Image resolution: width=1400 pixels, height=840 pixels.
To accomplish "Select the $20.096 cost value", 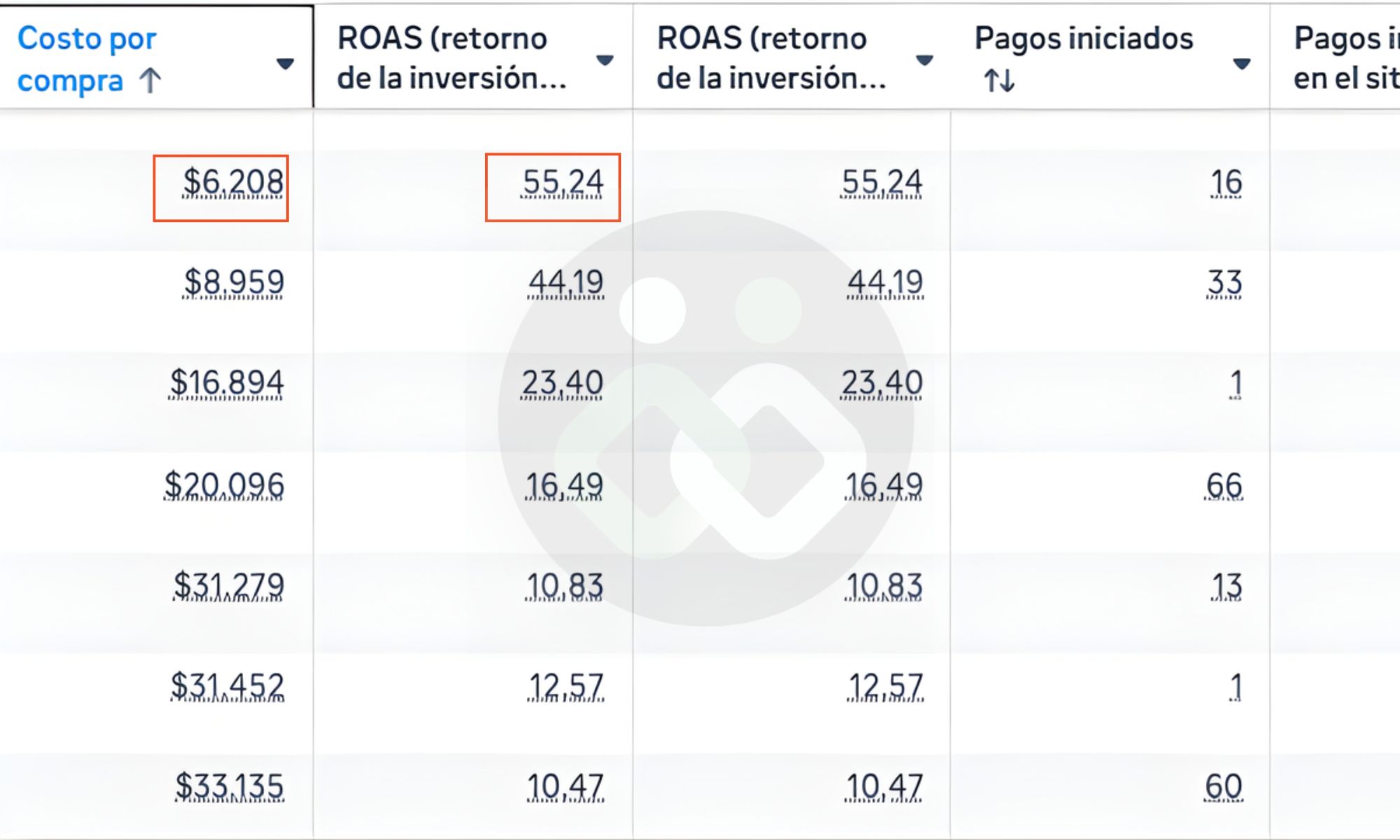I will [x=224, y=485].
